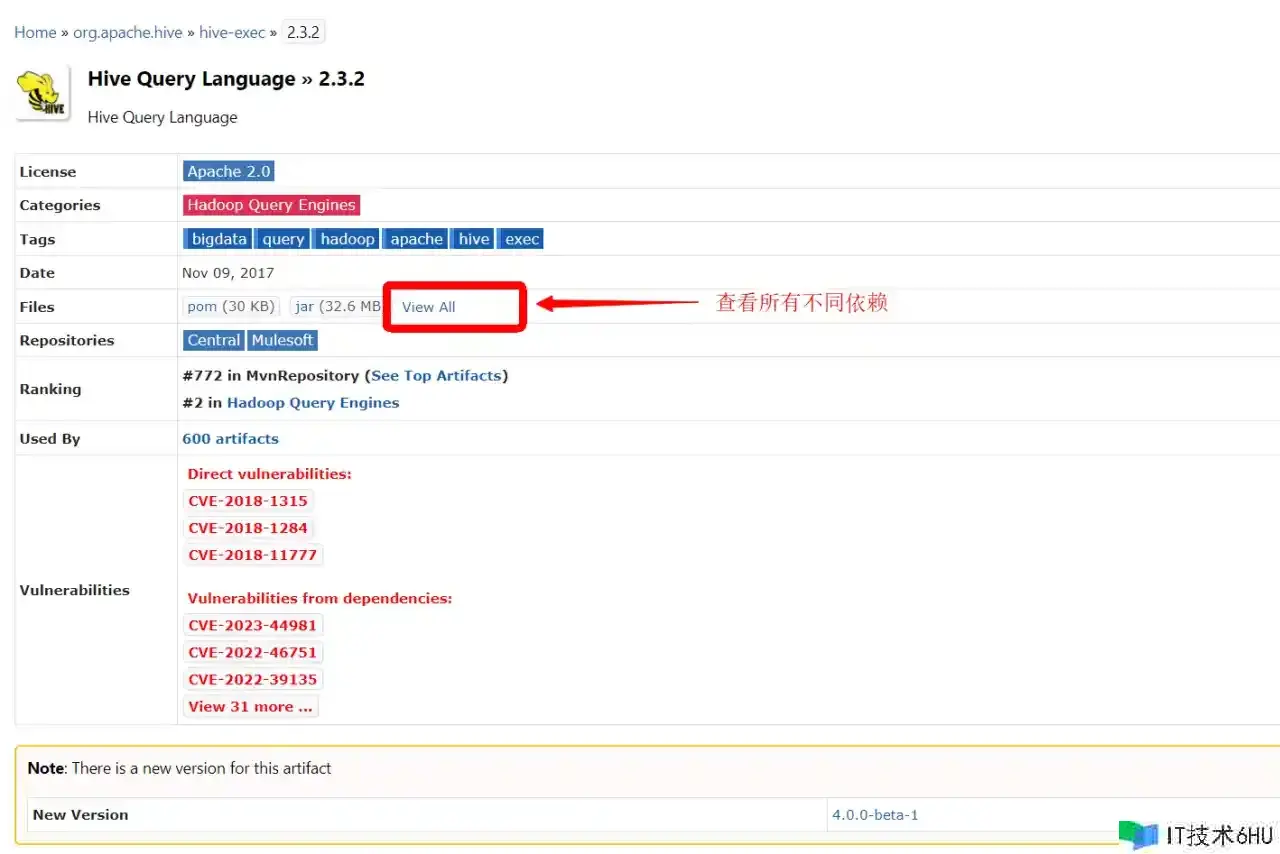Open new version 4.0.0-beta-1 link
1280x854 pixels.
point(875,814)
